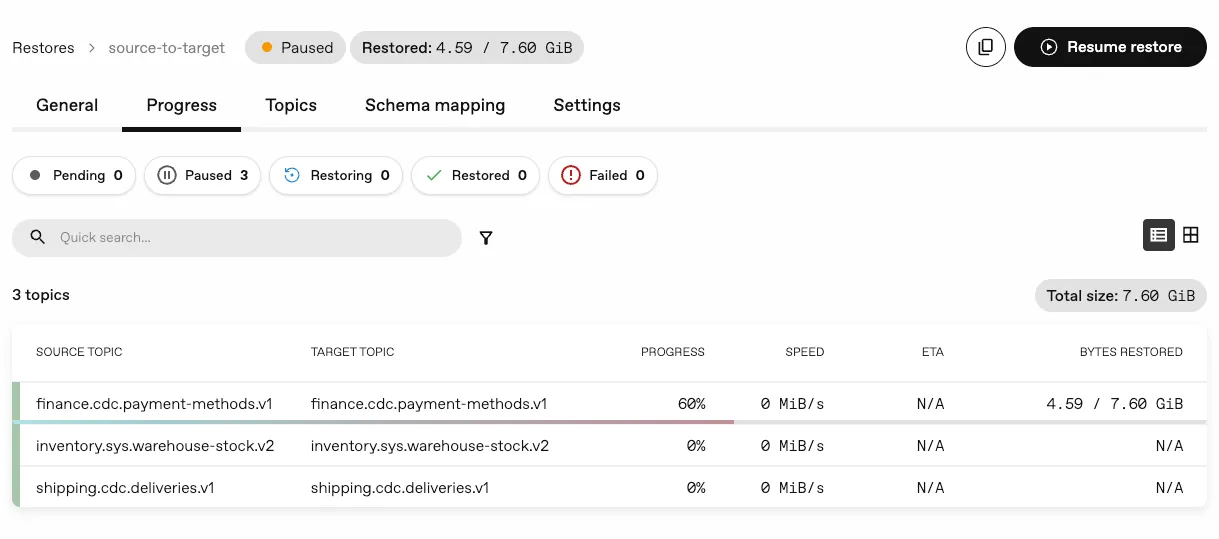Open the Topics tab
Viewport: 1219px width, 539px height.
point(291,105)
